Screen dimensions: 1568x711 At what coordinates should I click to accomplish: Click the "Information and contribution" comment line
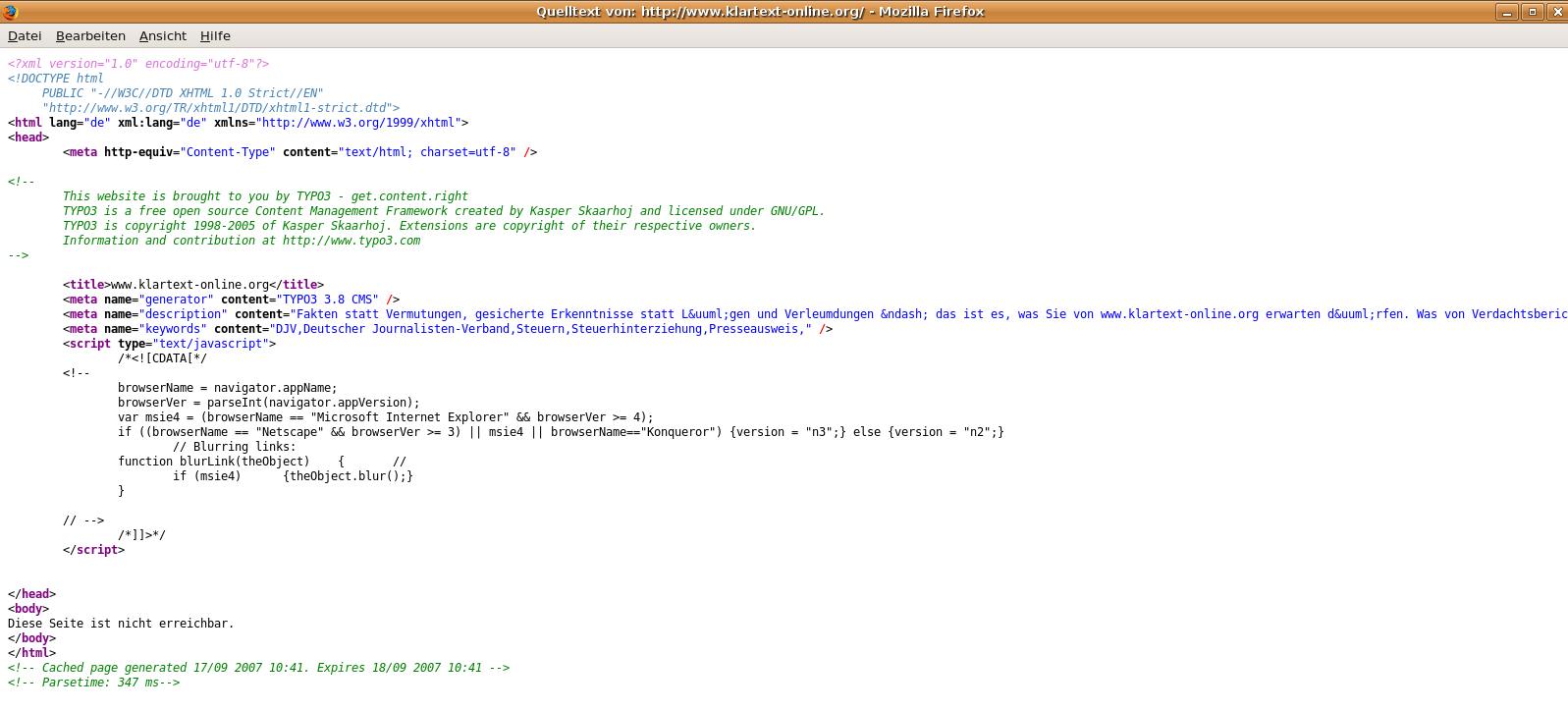(242, 241)
